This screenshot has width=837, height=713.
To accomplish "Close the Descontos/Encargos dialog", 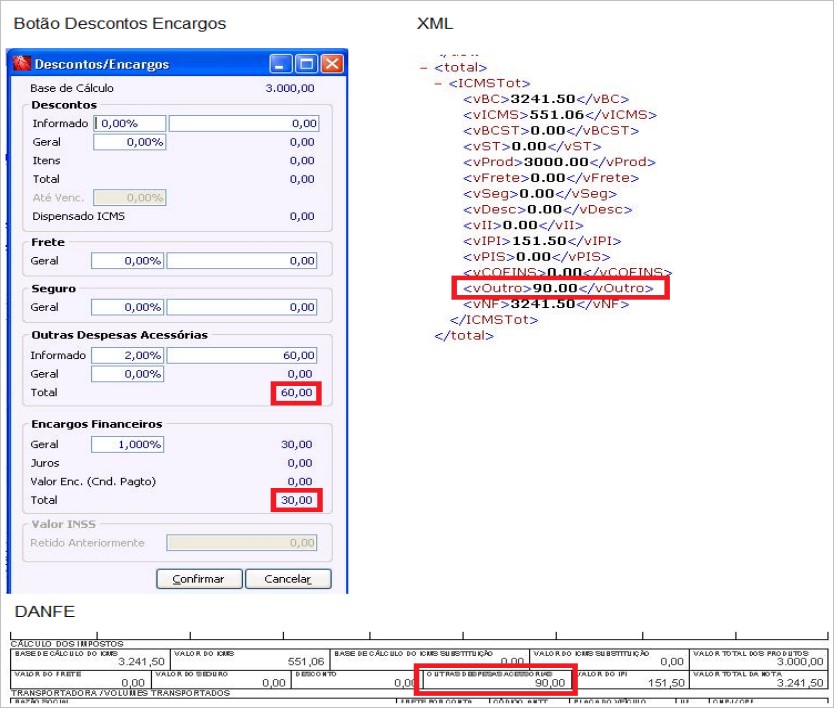I will point(332,64).
